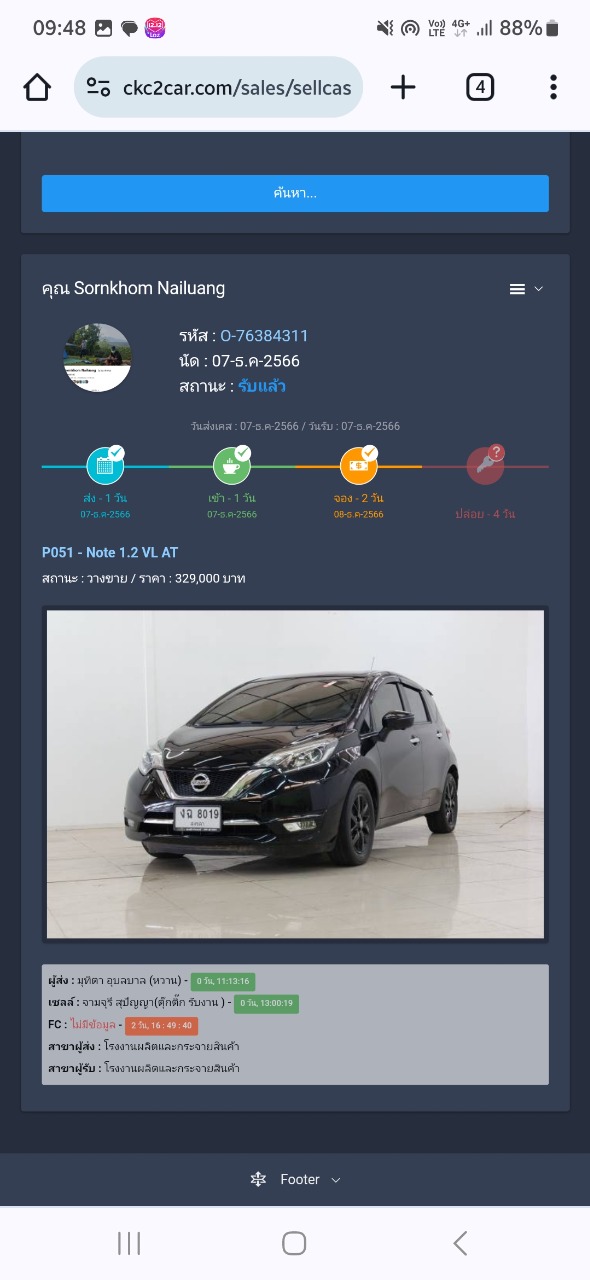
Task: Tap the browser home icon
Action: (x=37, y=88)
